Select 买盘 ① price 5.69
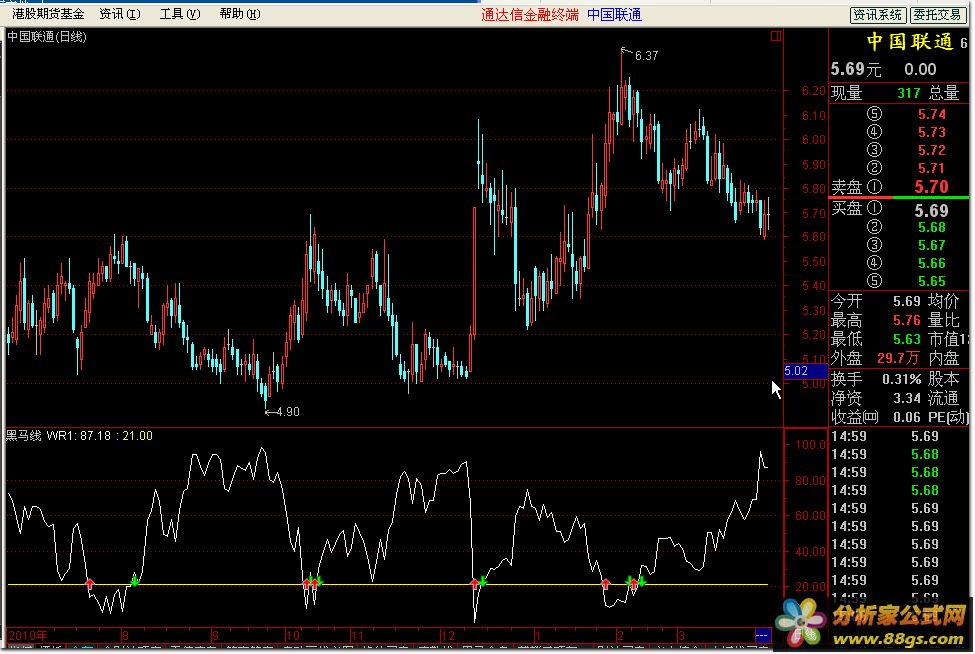 pos(931,211)
